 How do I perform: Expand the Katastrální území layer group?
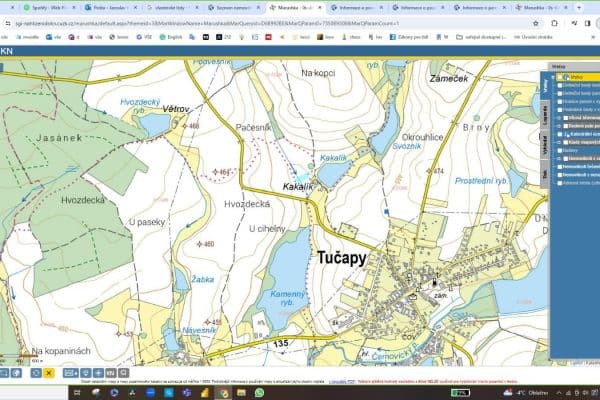point(555,135)
